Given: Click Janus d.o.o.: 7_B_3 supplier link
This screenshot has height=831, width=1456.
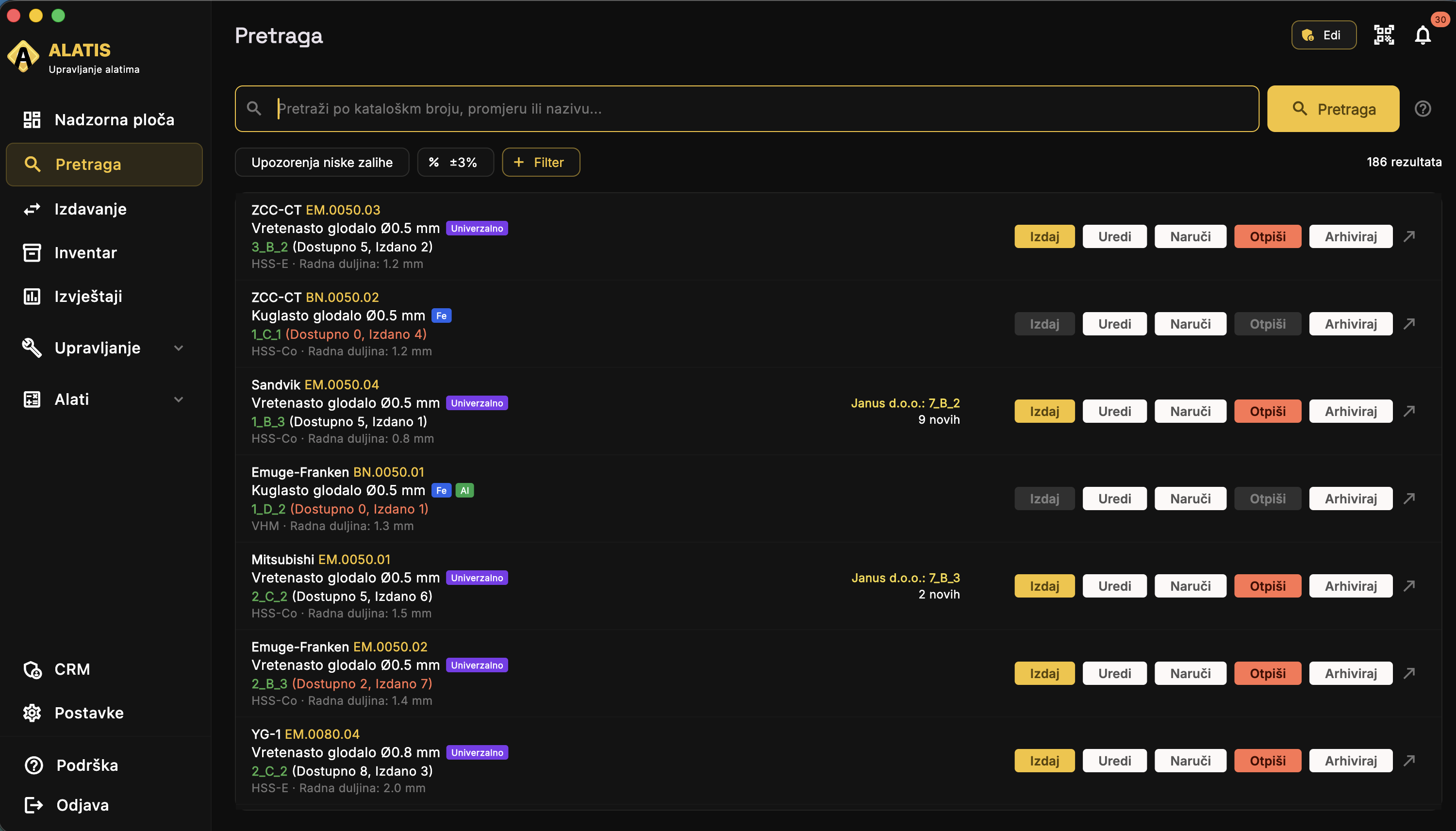Looking at the screenshot, I should point(906,578).
